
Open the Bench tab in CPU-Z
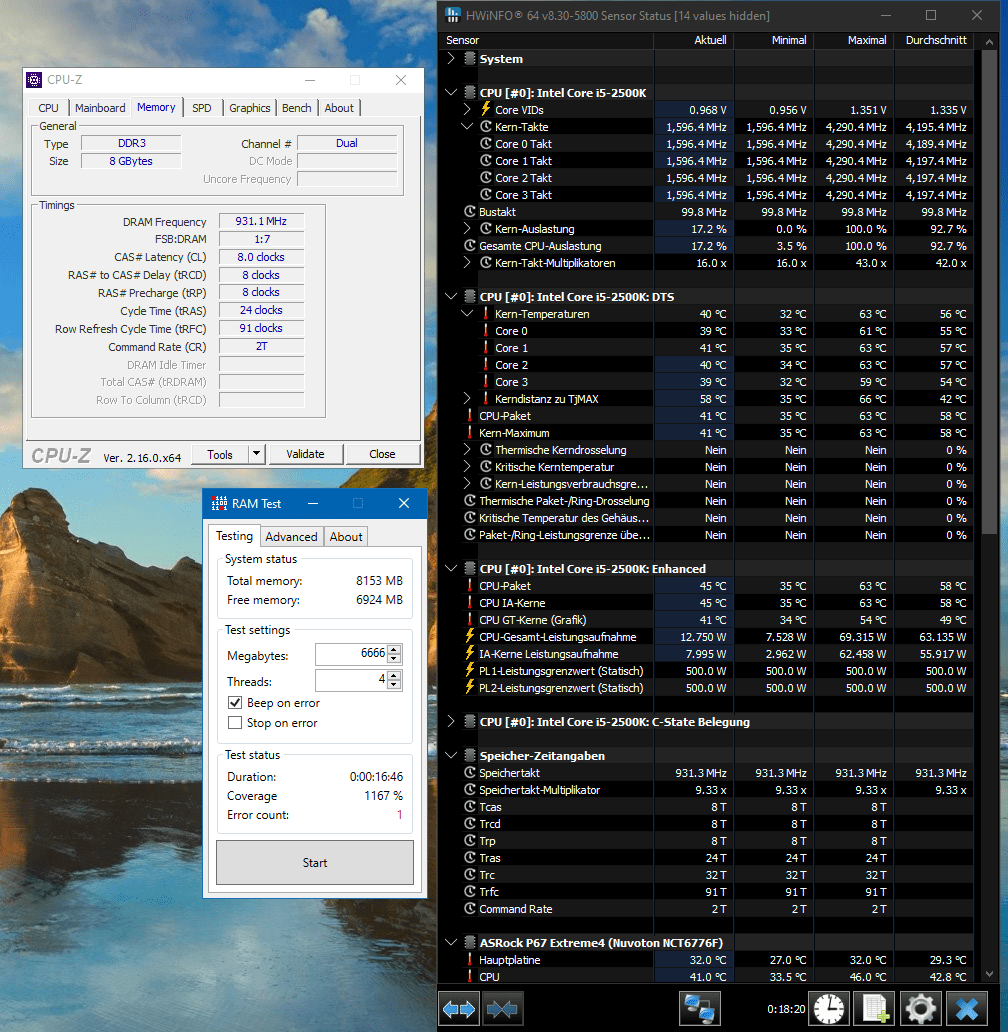pos(297,108)
